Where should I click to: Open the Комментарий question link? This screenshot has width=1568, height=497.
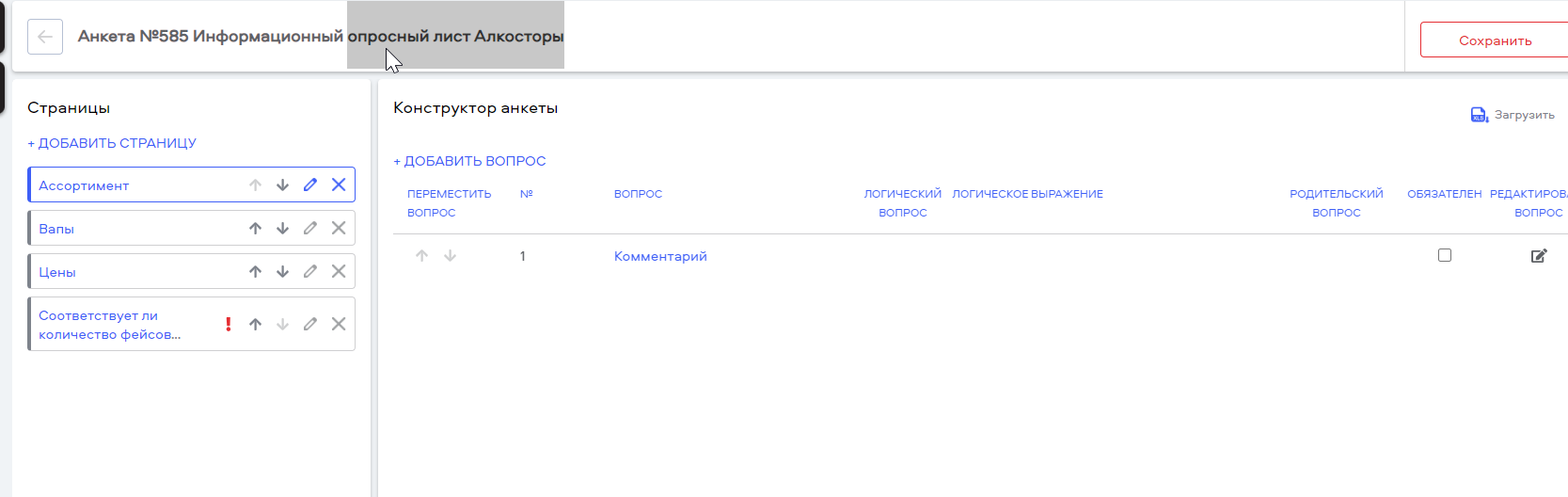660,256
